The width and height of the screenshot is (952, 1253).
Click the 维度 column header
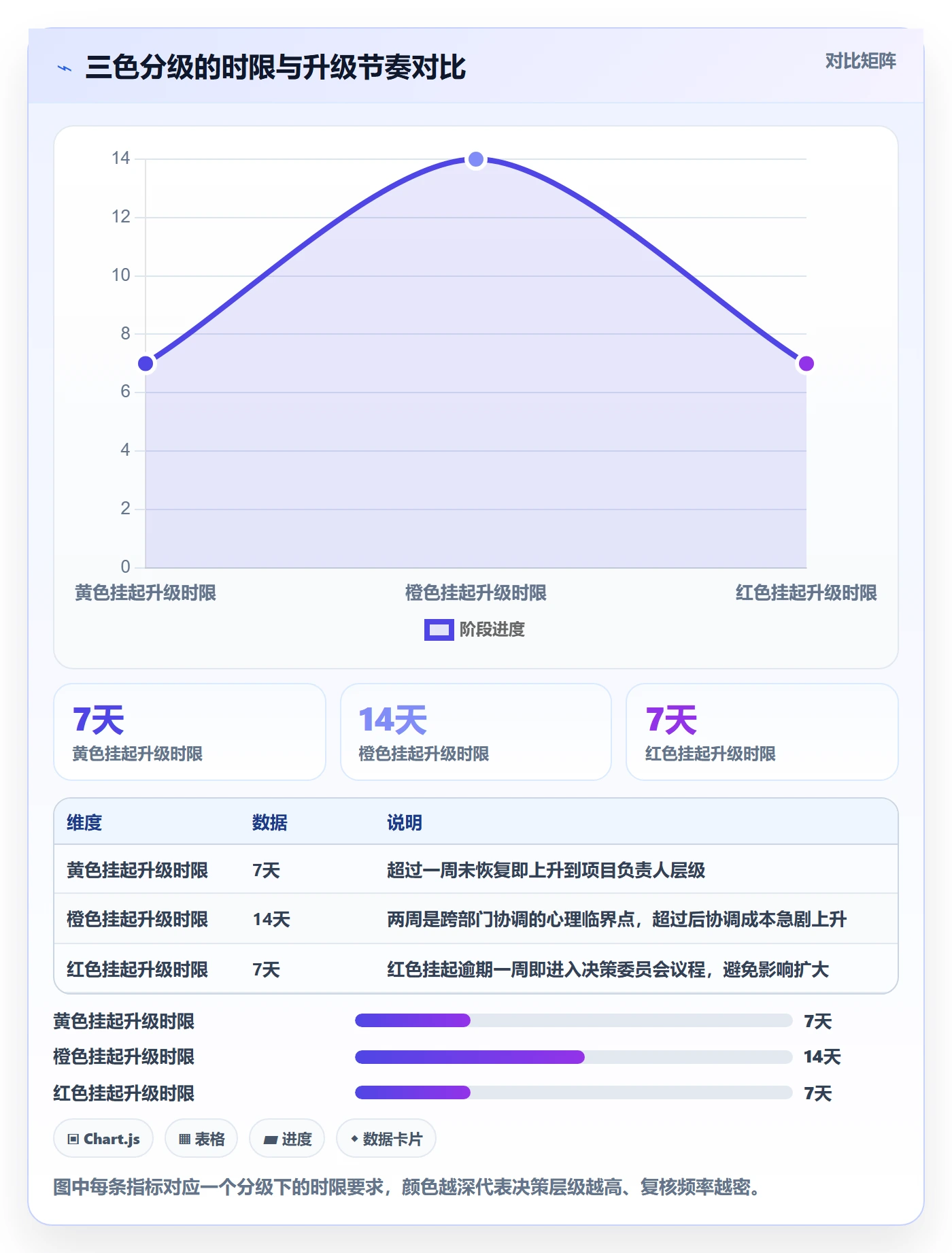[x=84, y=822]
